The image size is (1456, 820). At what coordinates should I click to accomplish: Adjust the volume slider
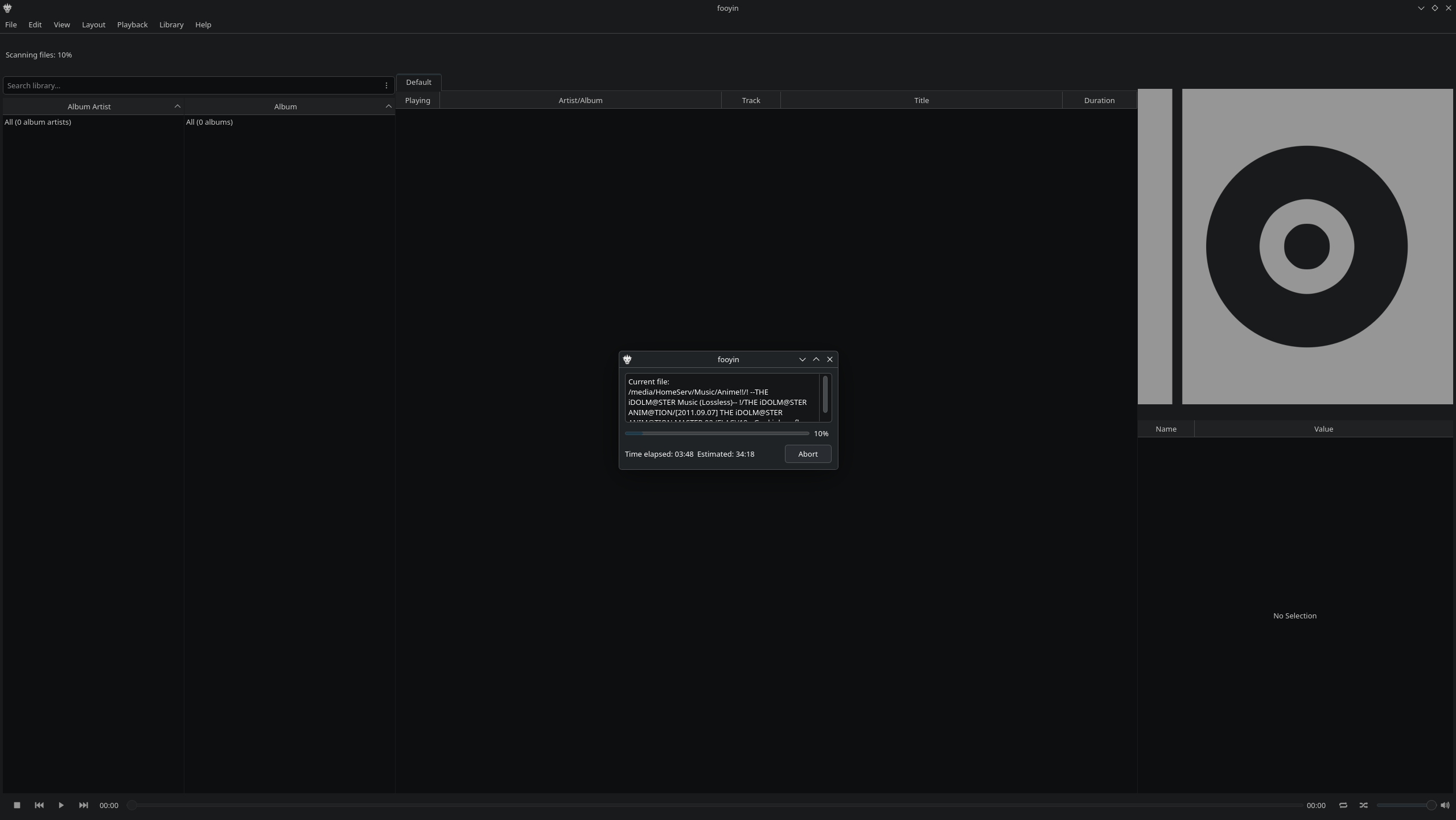1405,805
